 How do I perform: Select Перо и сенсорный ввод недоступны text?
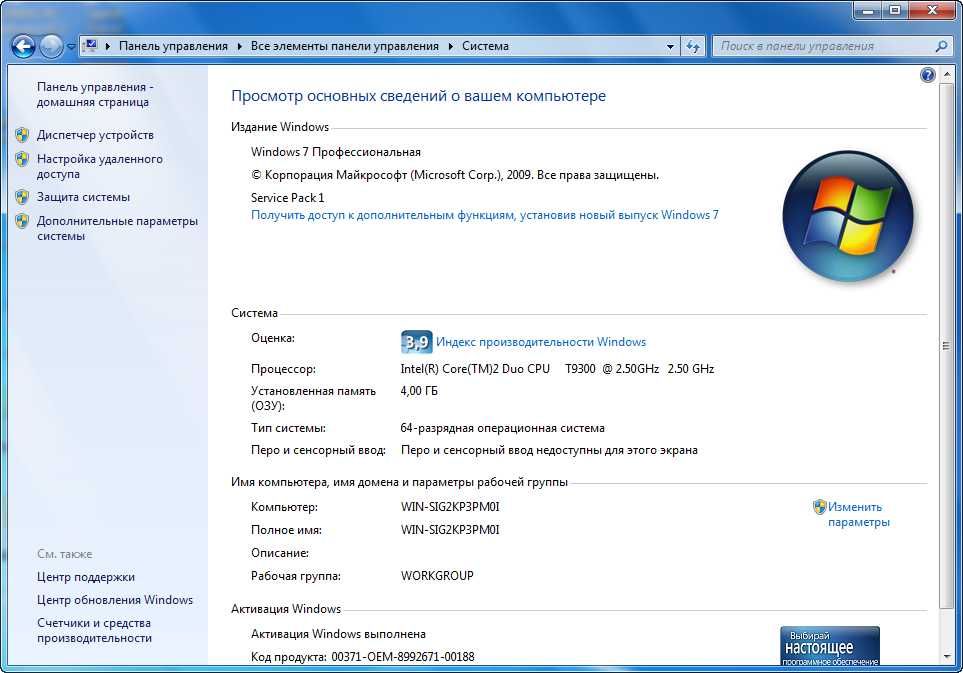point(549,450)
